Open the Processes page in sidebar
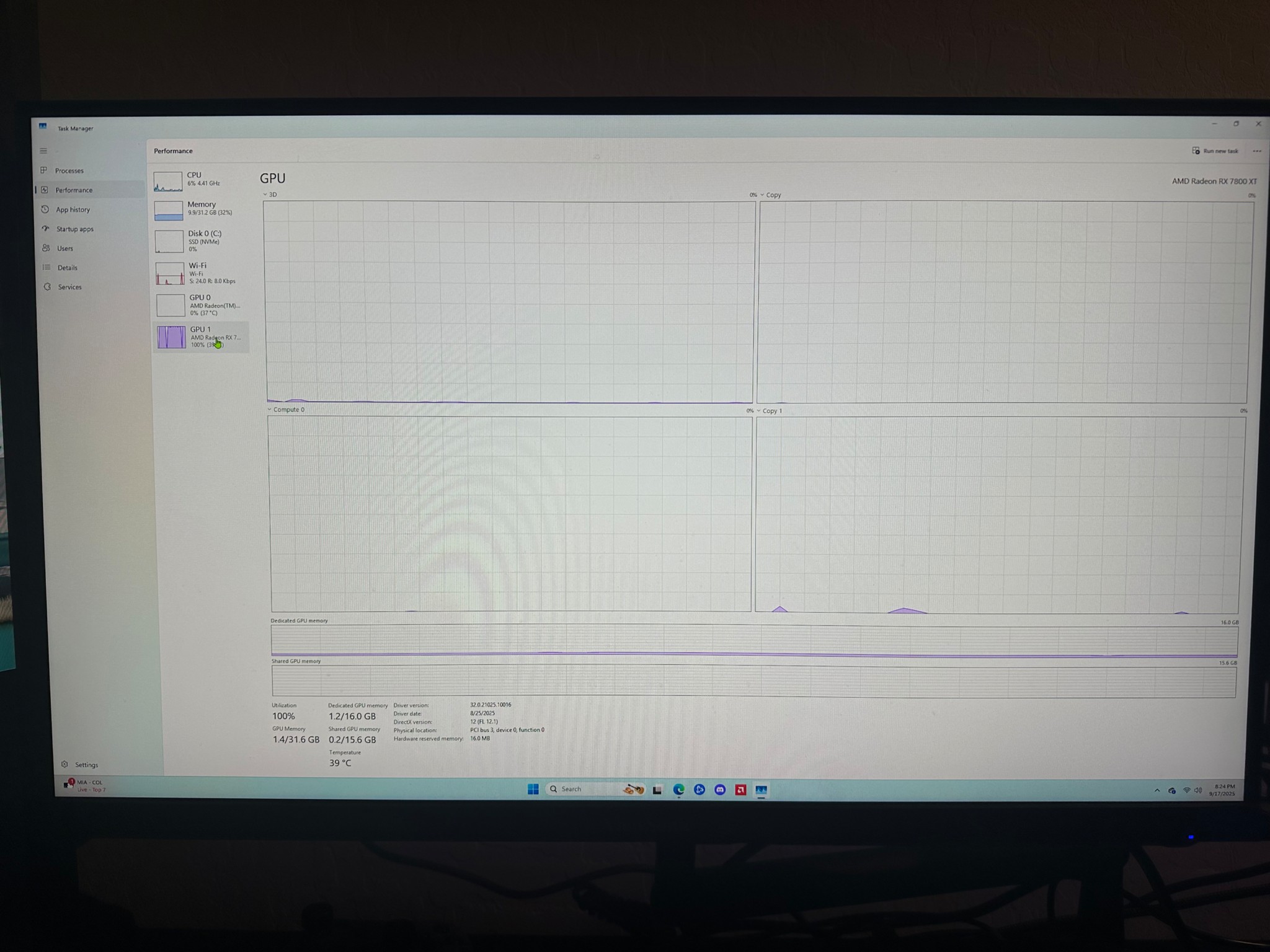Viewport: 1270px width, 952px height. coord(68,170)
